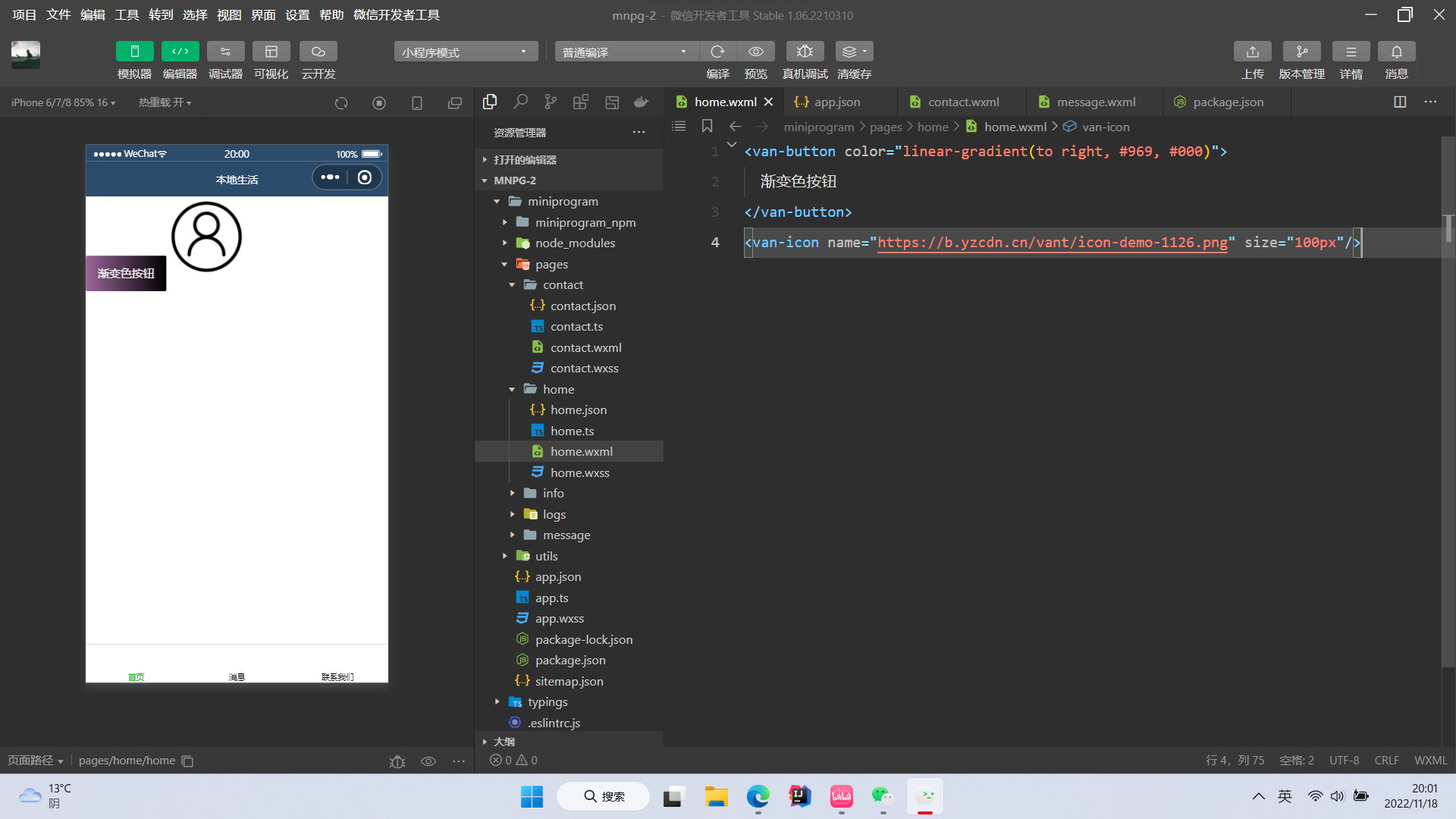Click the compile refresh icon
The height and width of the screenshot is (819, 1456).
coord(717,52)
